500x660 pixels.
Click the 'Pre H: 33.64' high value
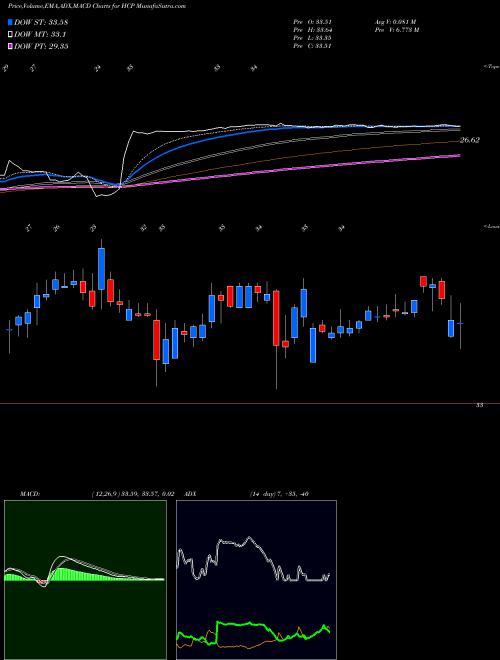(x=313, y=29)
